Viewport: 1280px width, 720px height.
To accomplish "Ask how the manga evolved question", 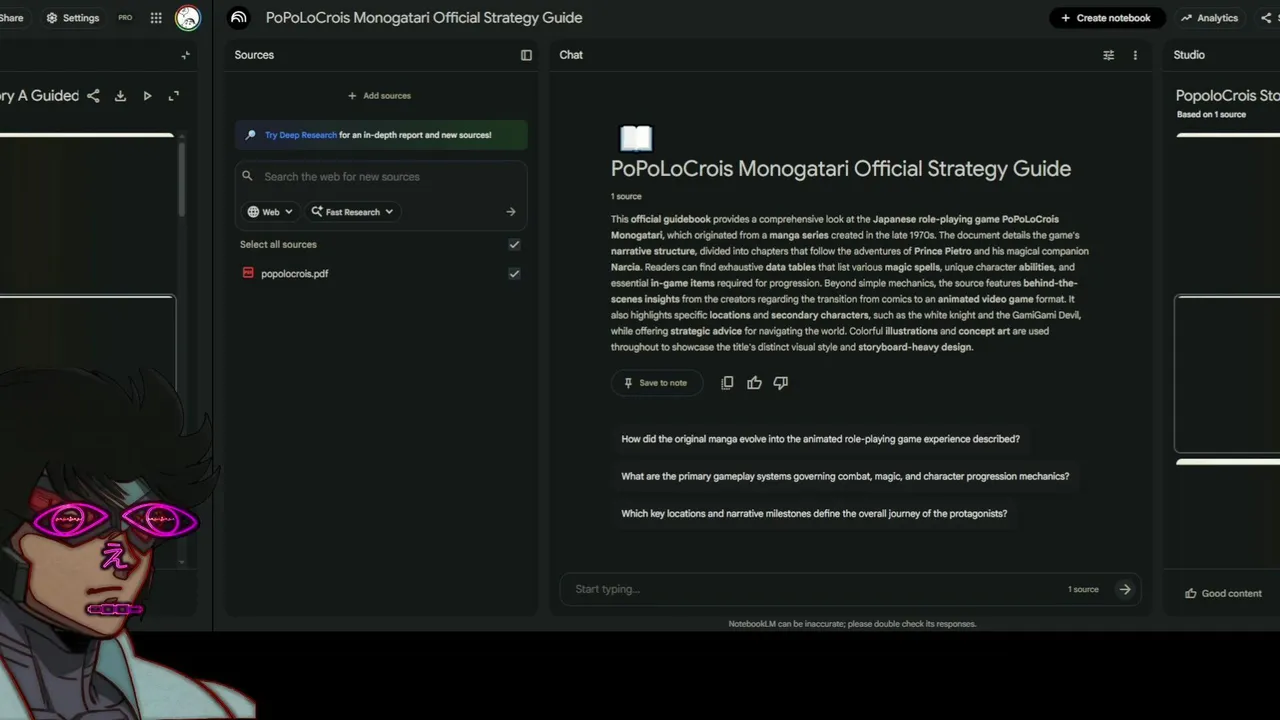I will click(821, 439).
